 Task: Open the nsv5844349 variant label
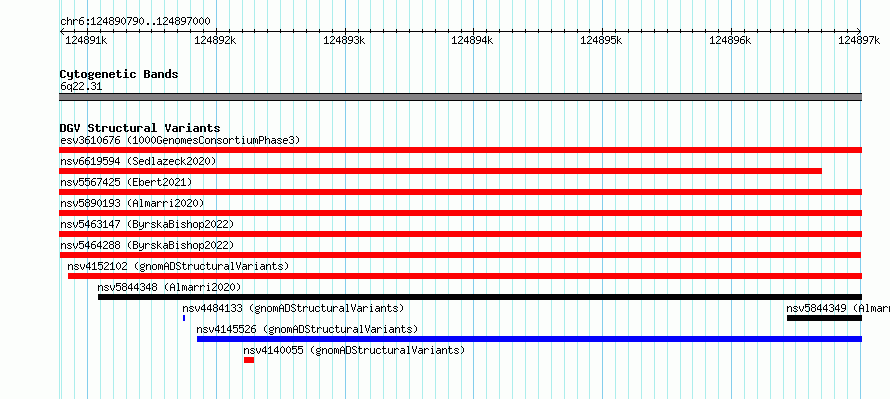(838, 308)
